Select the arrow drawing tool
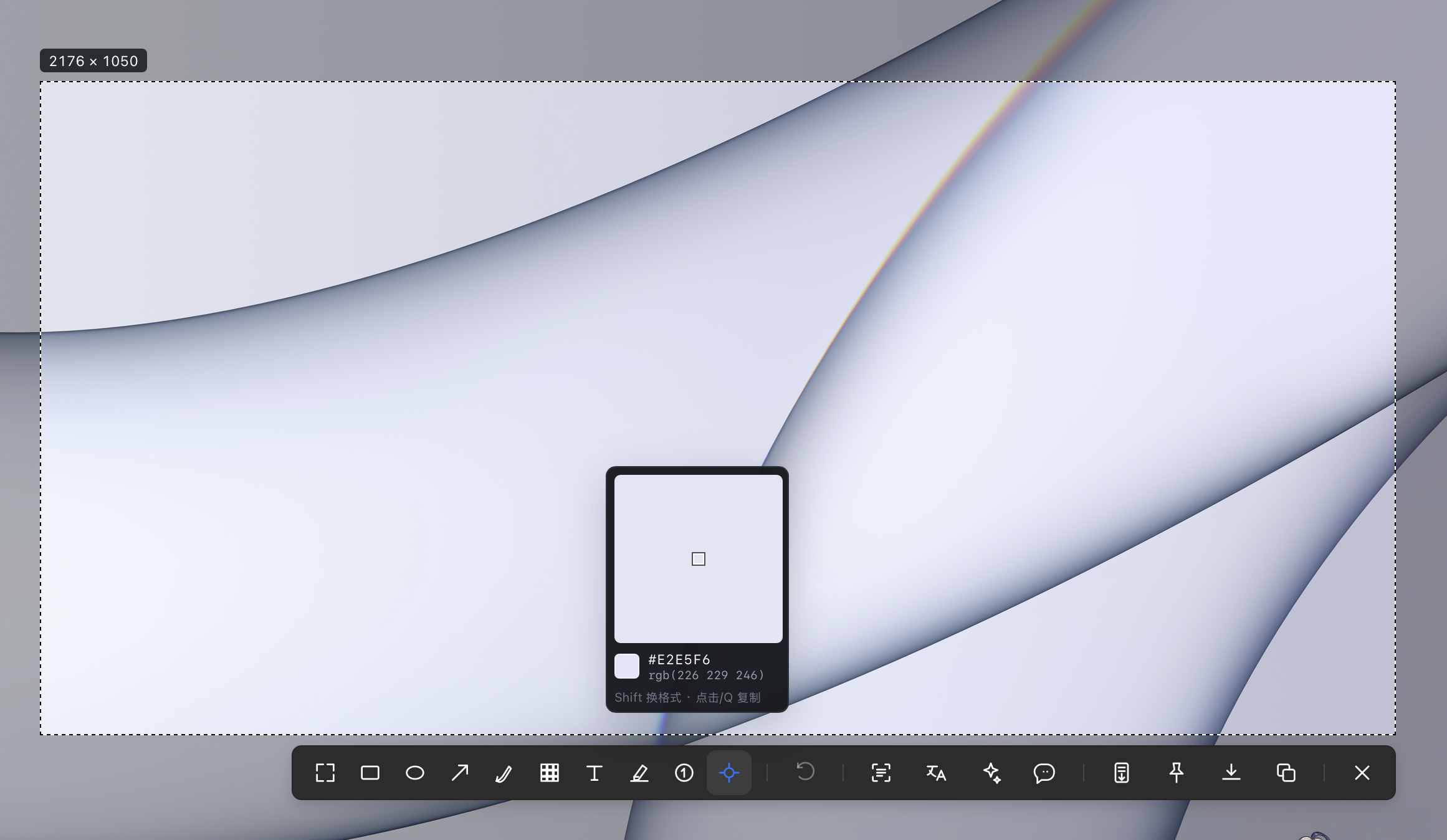The image size is (1447, 840). 460,773
